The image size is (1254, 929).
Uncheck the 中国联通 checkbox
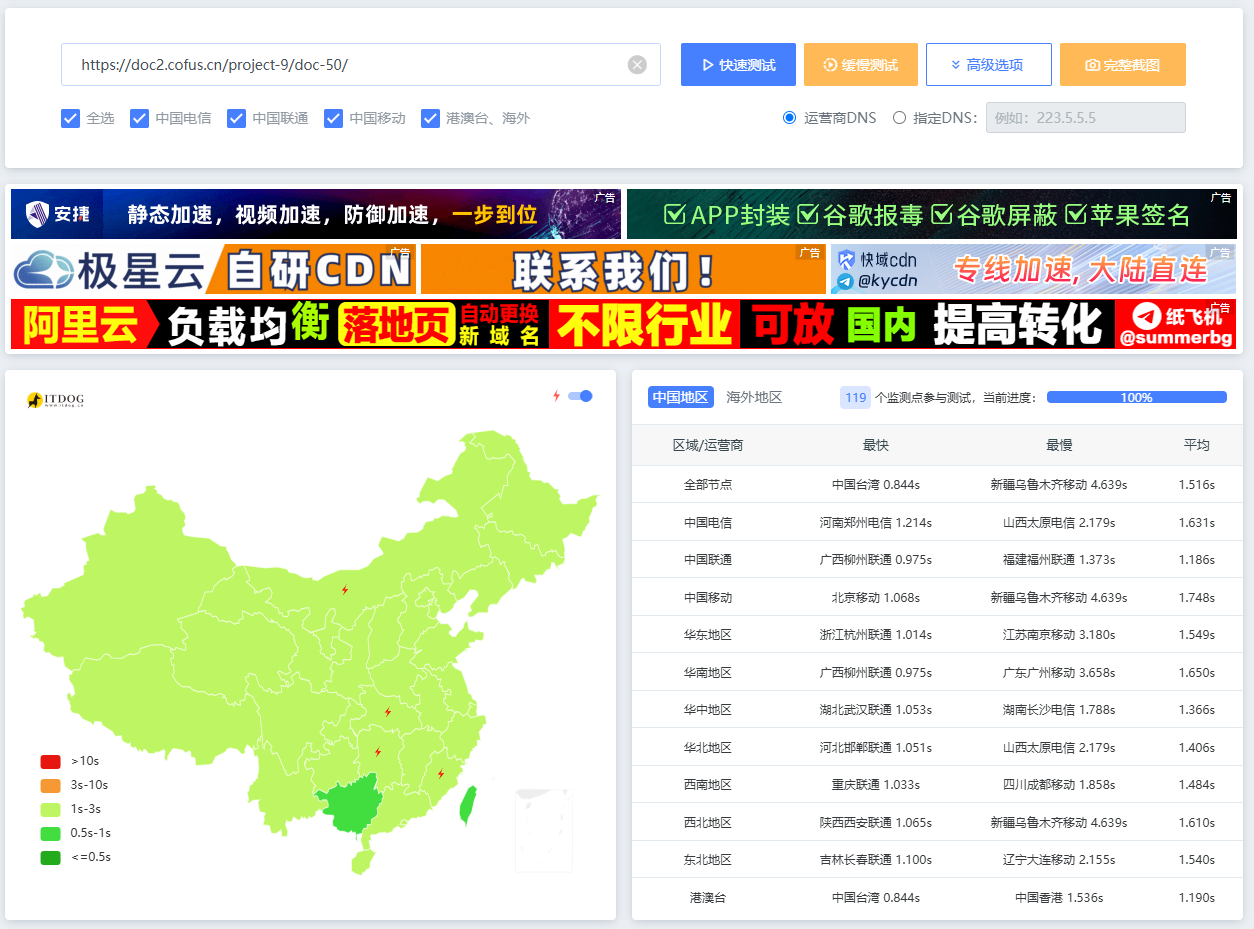[x=237, y=118]
